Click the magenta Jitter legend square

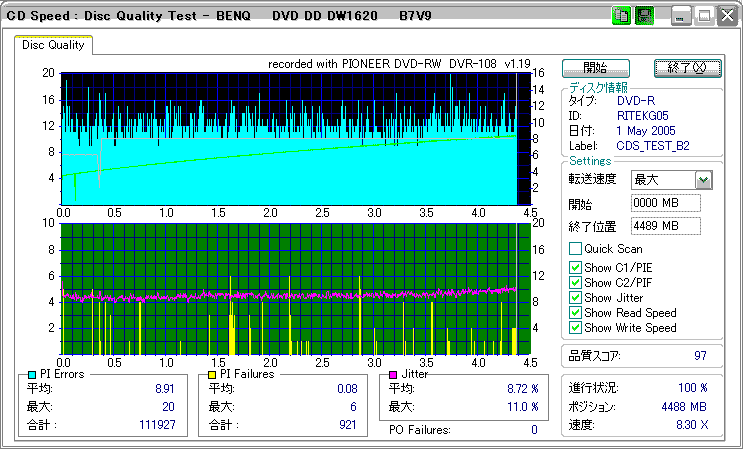point(393,374)
